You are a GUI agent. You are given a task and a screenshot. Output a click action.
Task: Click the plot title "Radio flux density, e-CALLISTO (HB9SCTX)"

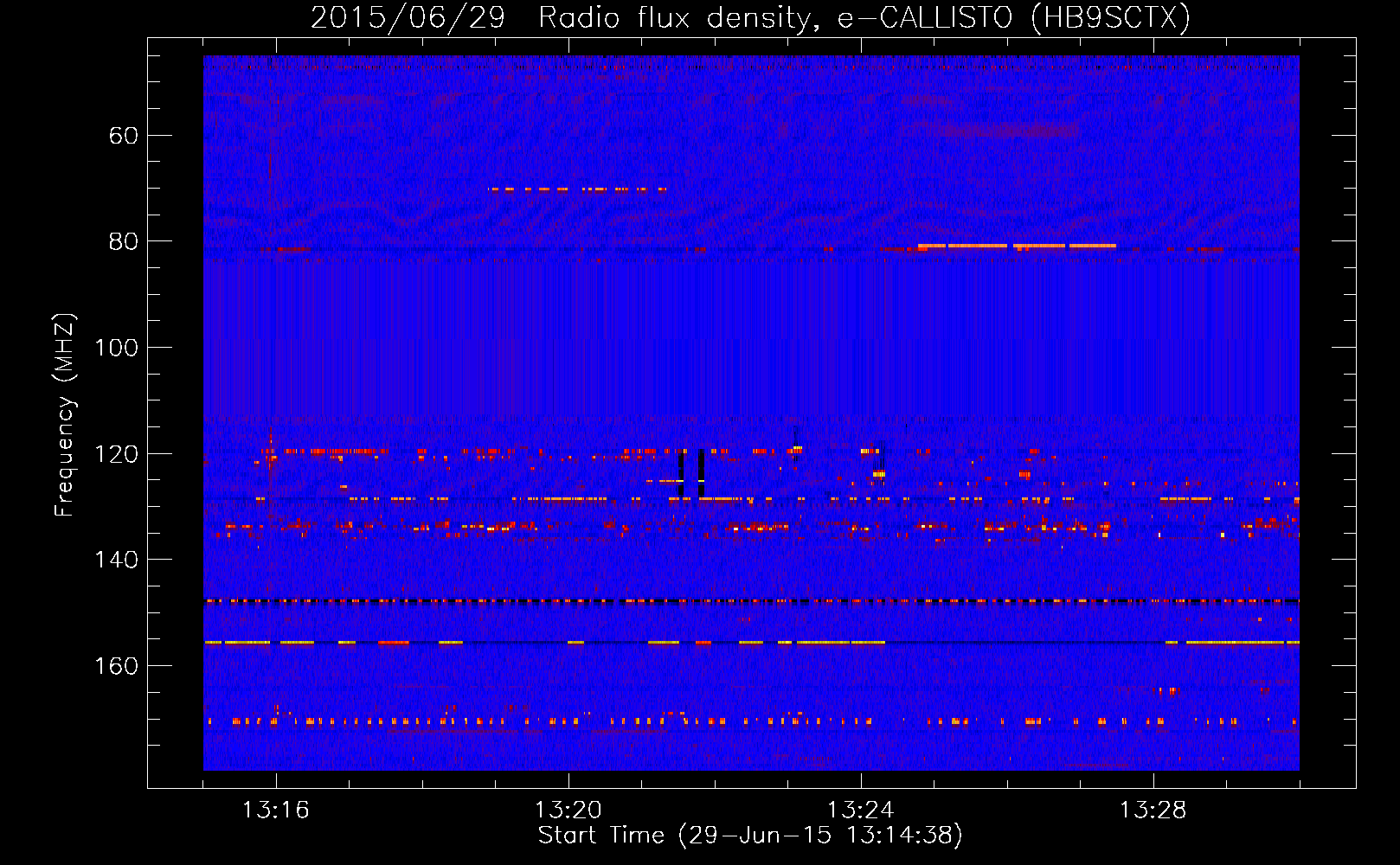click(864, 18)
